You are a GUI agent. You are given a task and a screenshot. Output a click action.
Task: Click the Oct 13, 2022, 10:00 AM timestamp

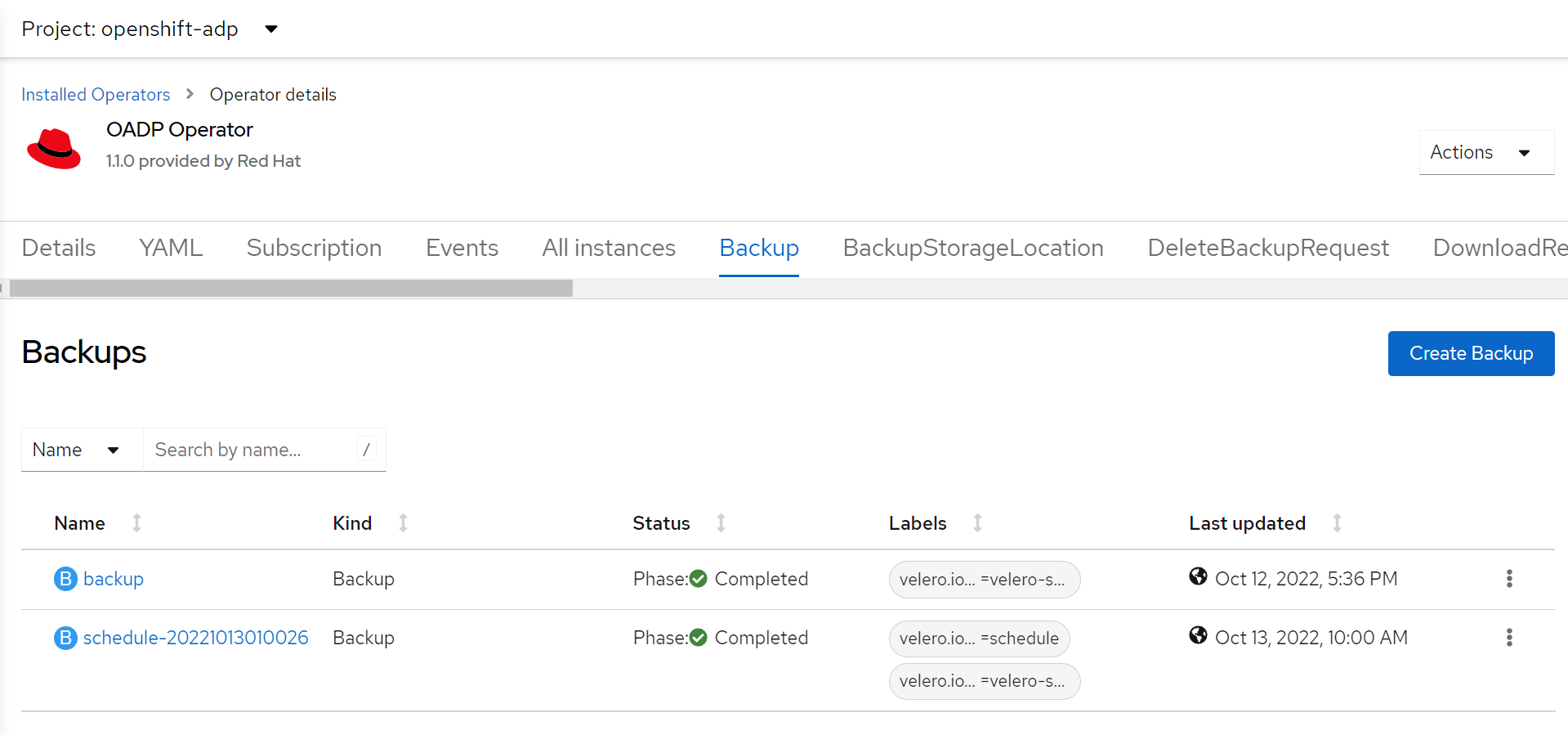[1311, 638]
